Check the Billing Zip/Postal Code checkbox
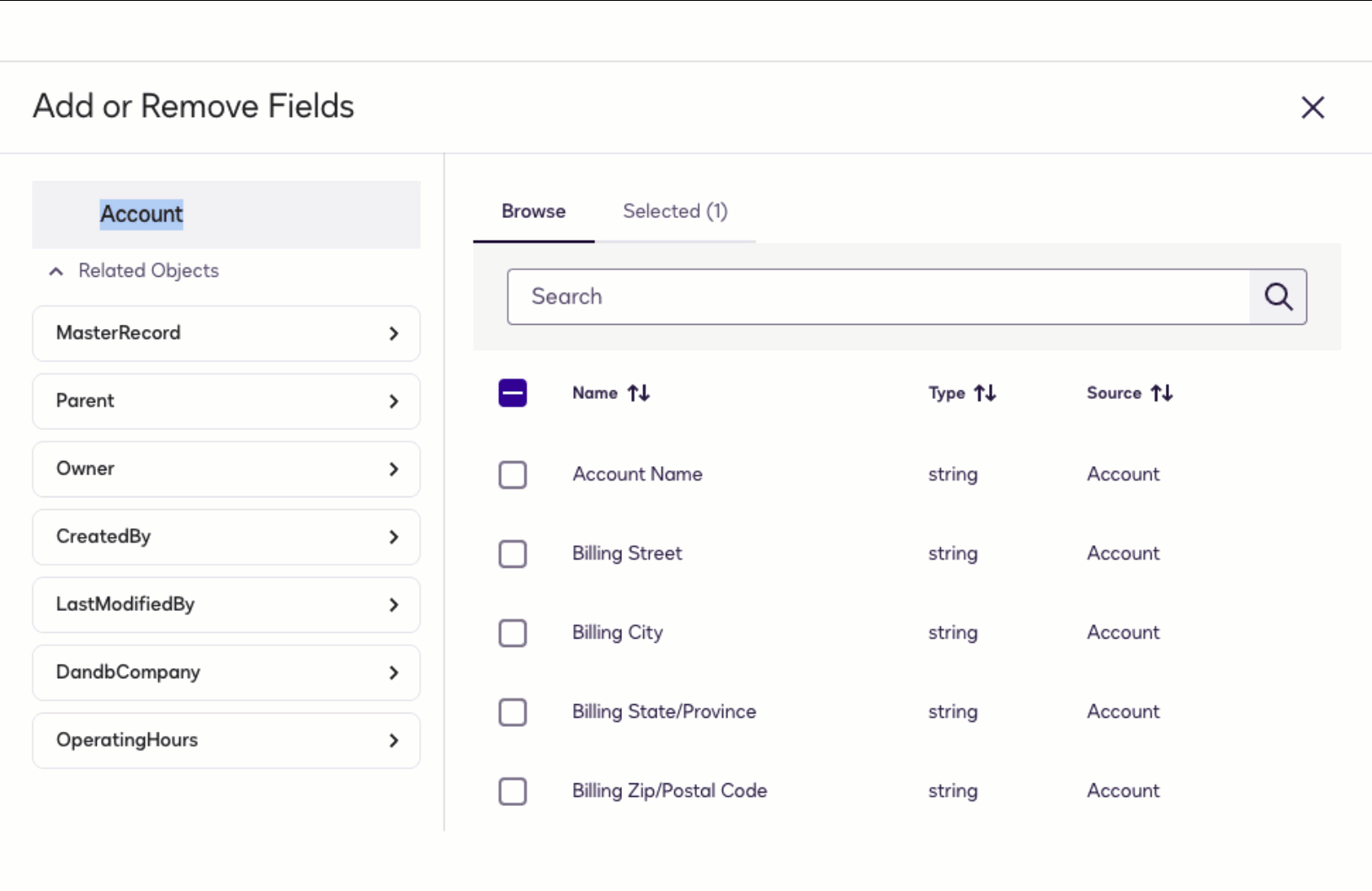Screen dimensions: 1372x891 pyautogui.click(x=513, y=791)
